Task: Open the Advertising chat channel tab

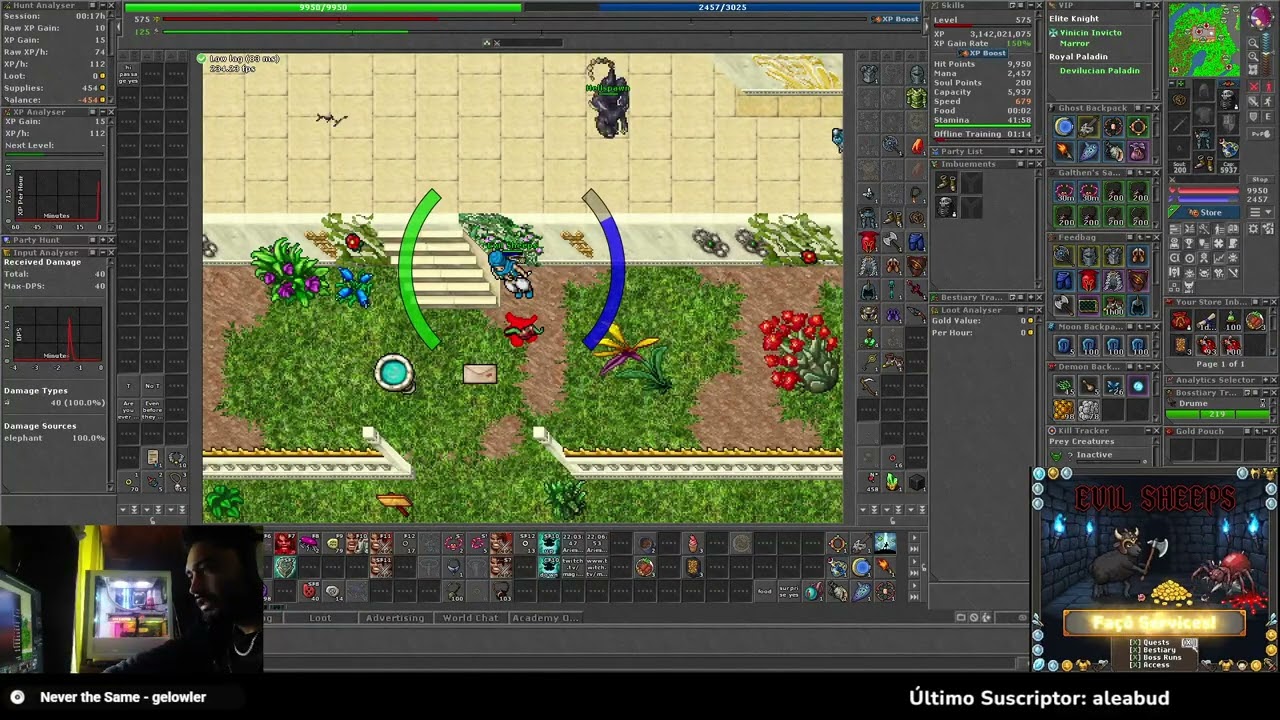Action: 394,618
